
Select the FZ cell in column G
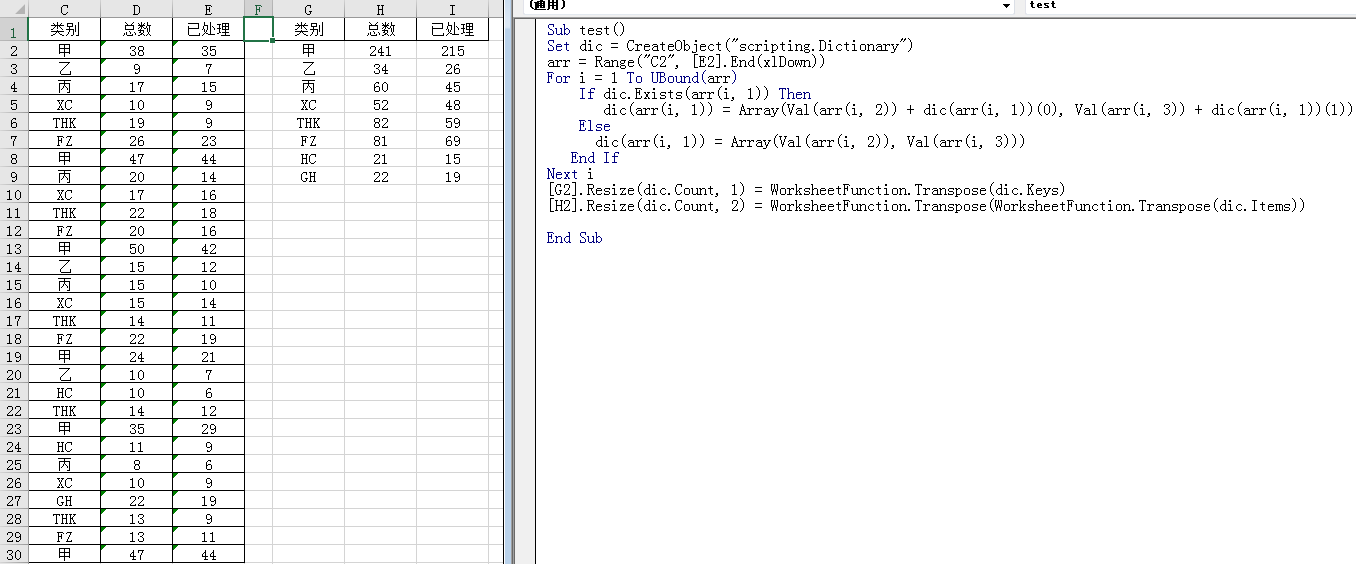click(x=309, y=141)
